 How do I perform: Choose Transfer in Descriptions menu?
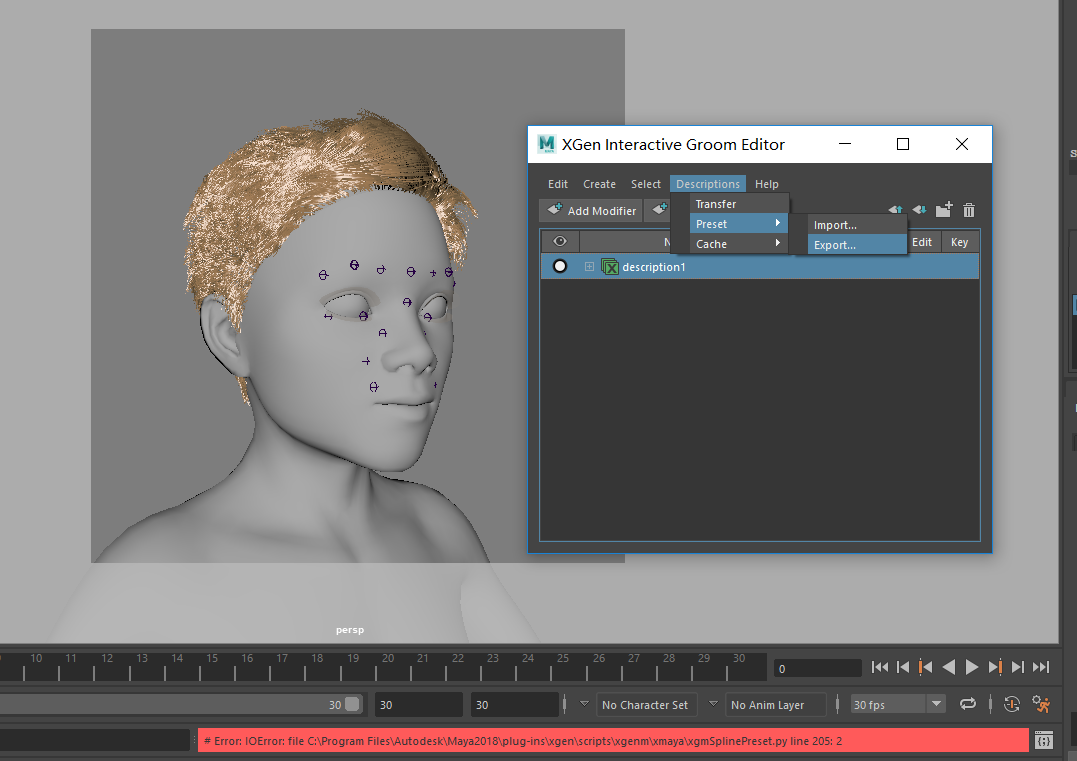point(716,204)
